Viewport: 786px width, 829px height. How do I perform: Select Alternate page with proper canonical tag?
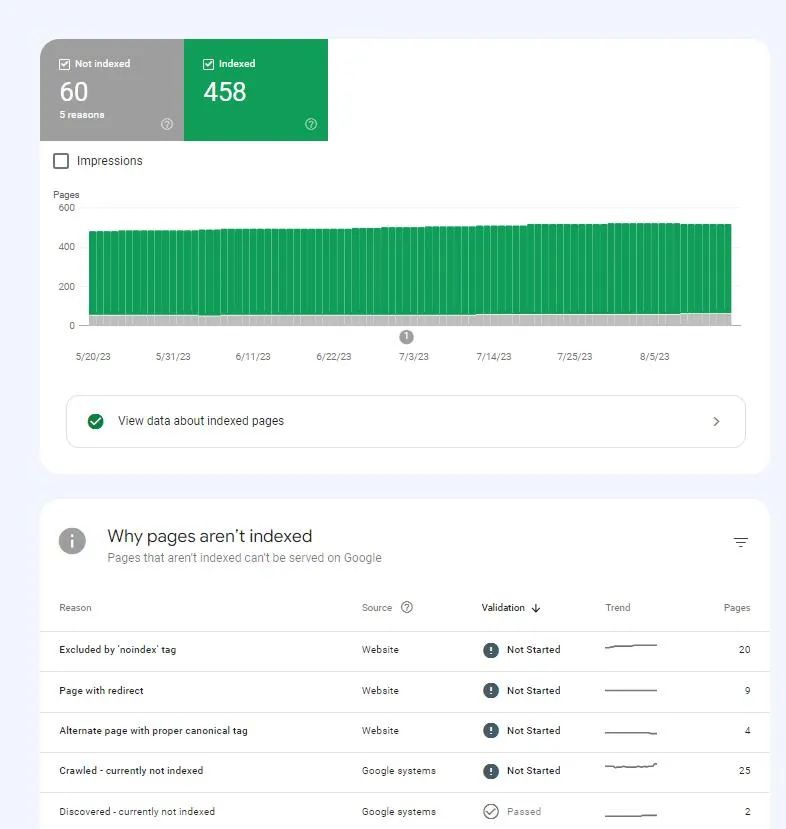(x=153, y=731)
